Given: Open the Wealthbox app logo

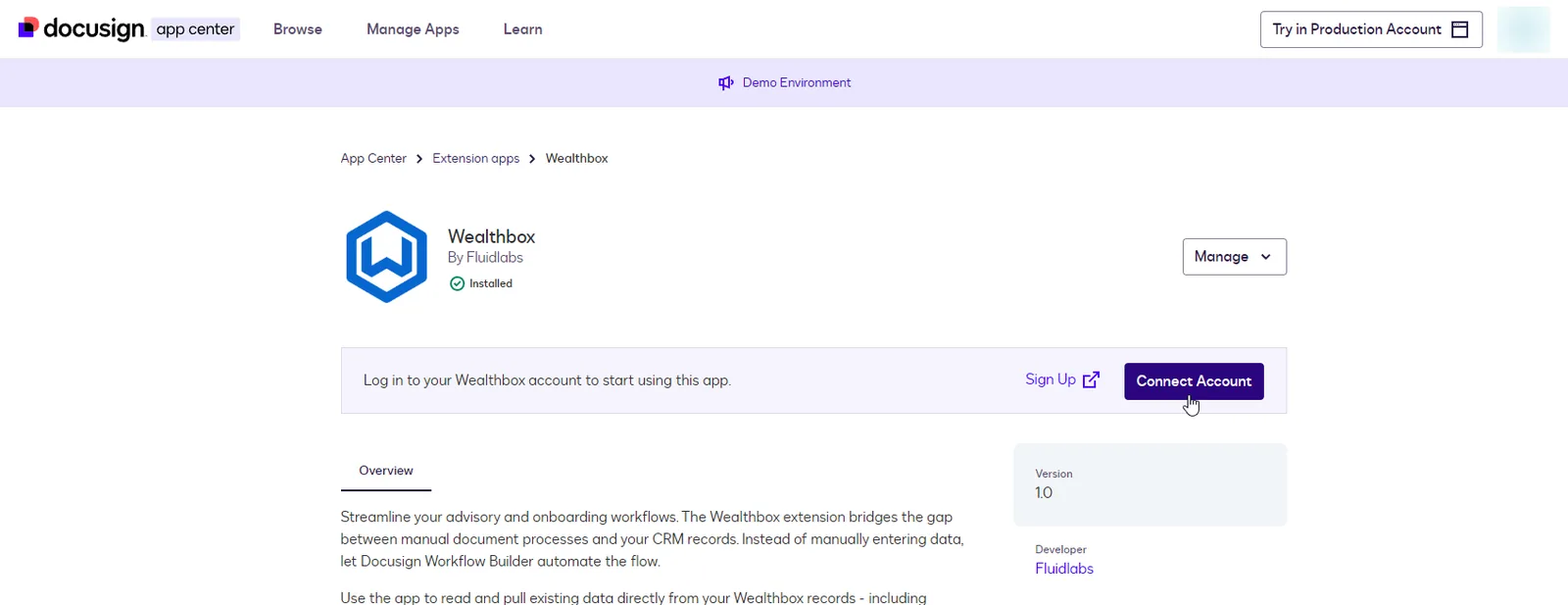Looking at the screenshot, I should (x=387, y=257).
